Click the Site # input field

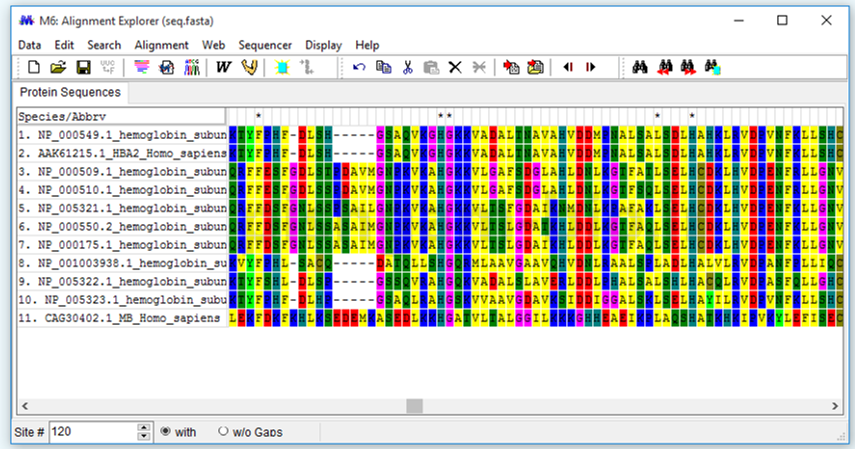92,432
